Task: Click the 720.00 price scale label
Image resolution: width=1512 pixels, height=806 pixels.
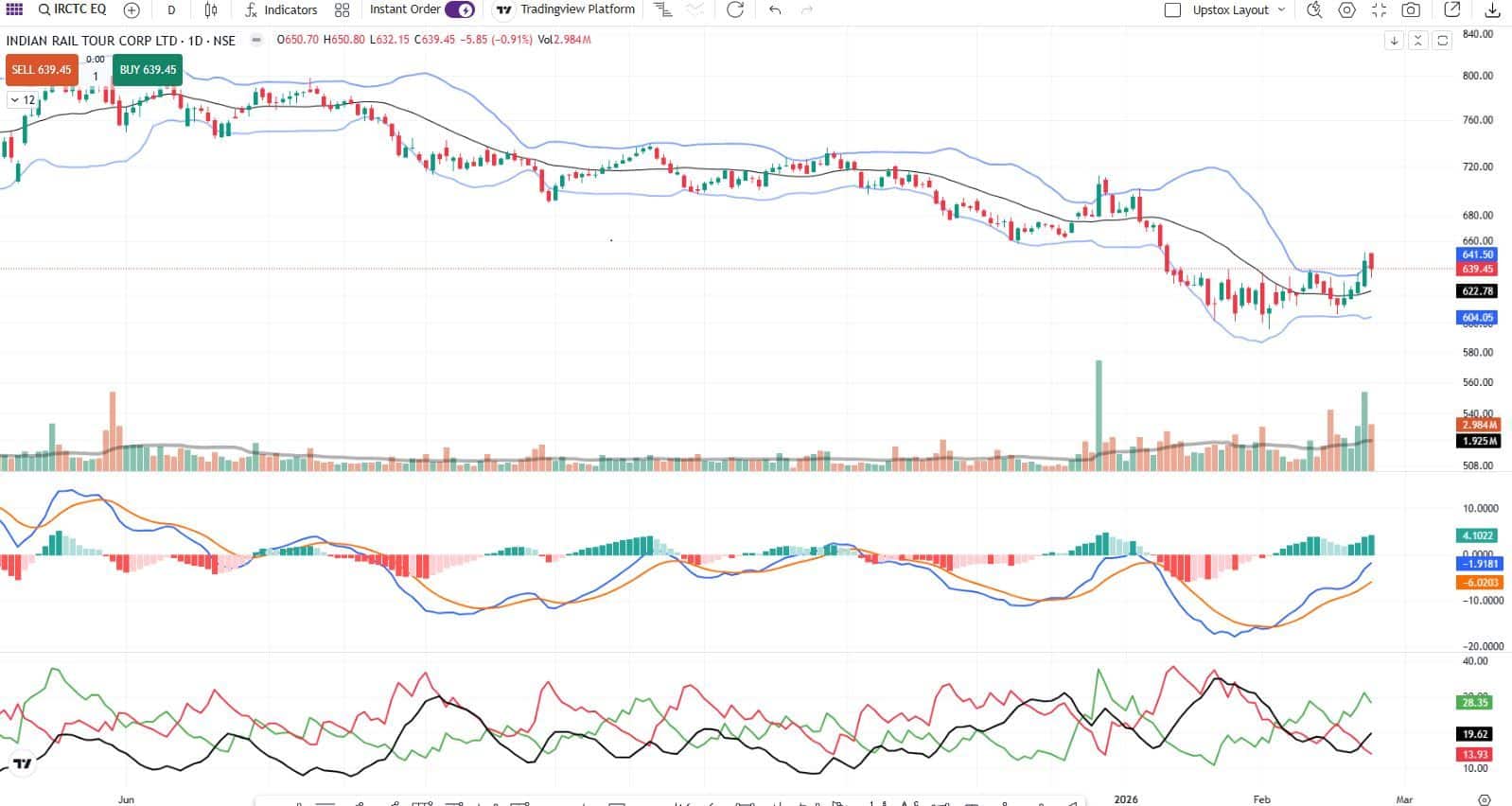Action: pos(1478,166)
